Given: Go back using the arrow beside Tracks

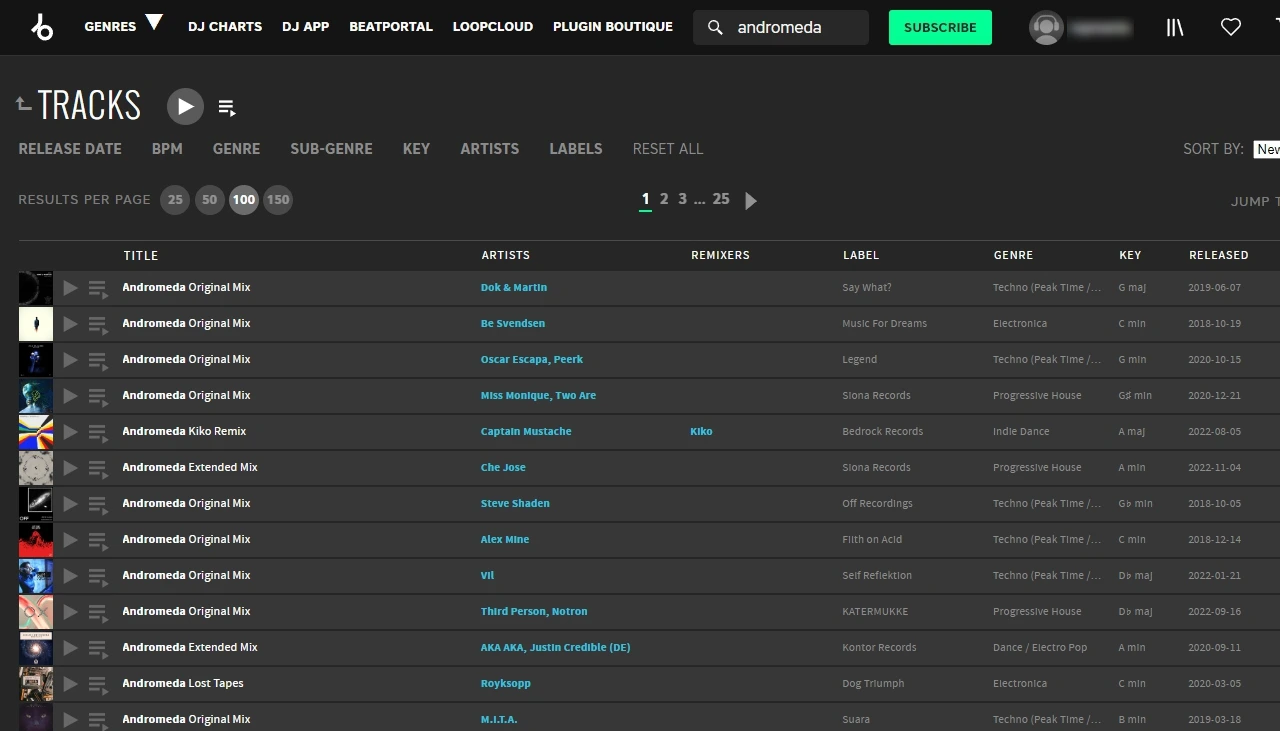Looking at the screenshot, I should (x=24, y=103).
